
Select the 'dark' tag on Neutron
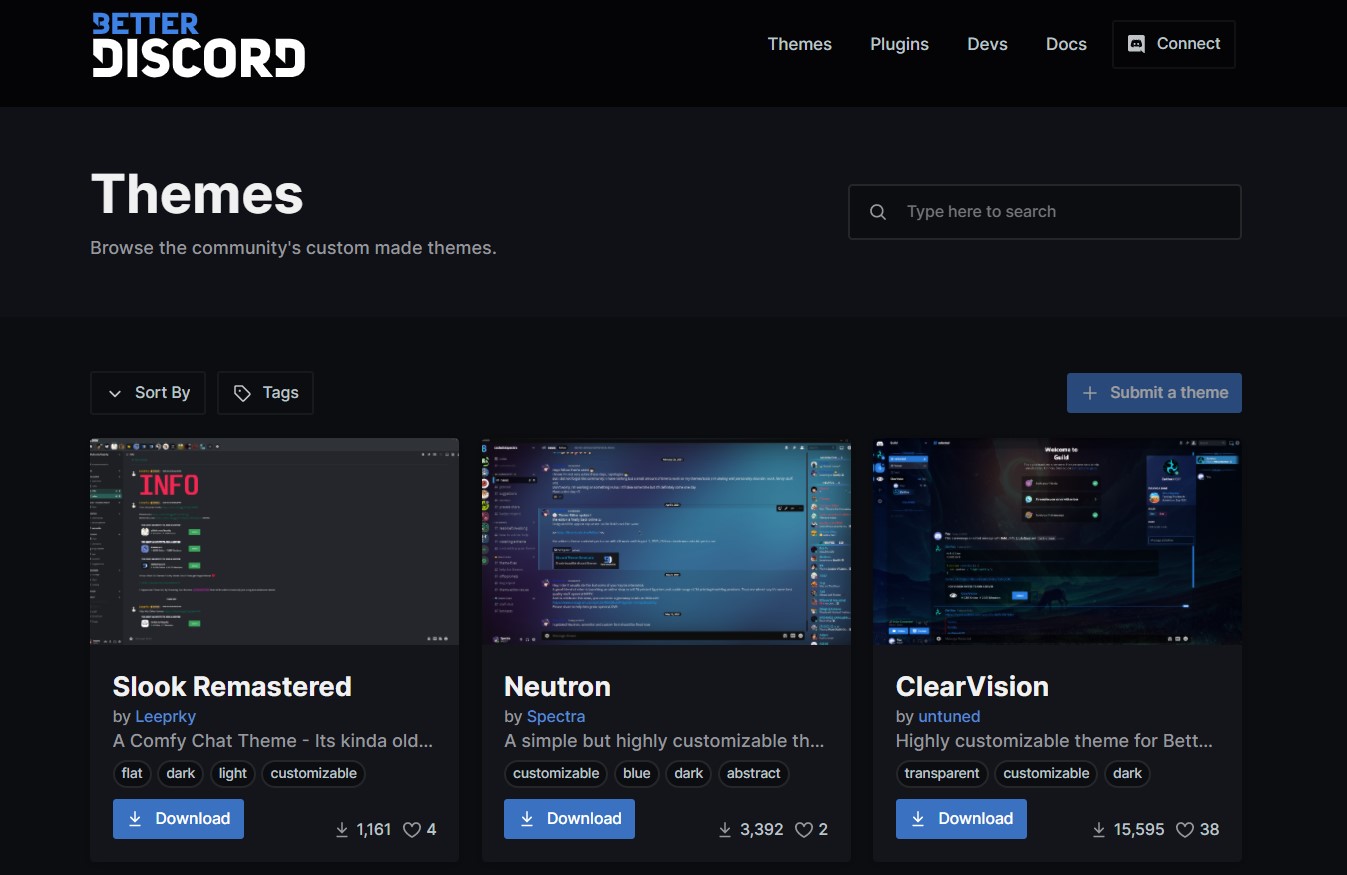pyautogui.click(x=689, y=773)
